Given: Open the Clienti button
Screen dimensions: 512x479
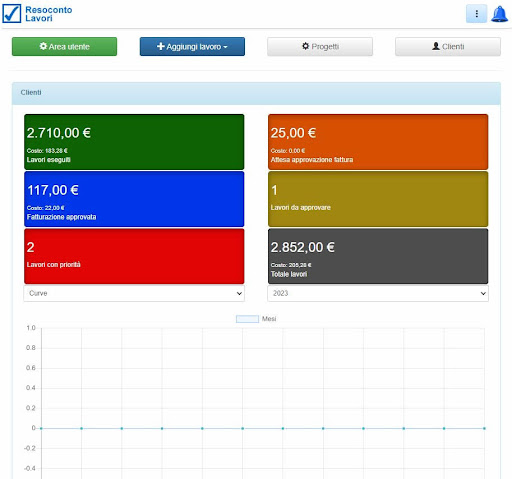Looking at the screenshot, I should [448, 46].
